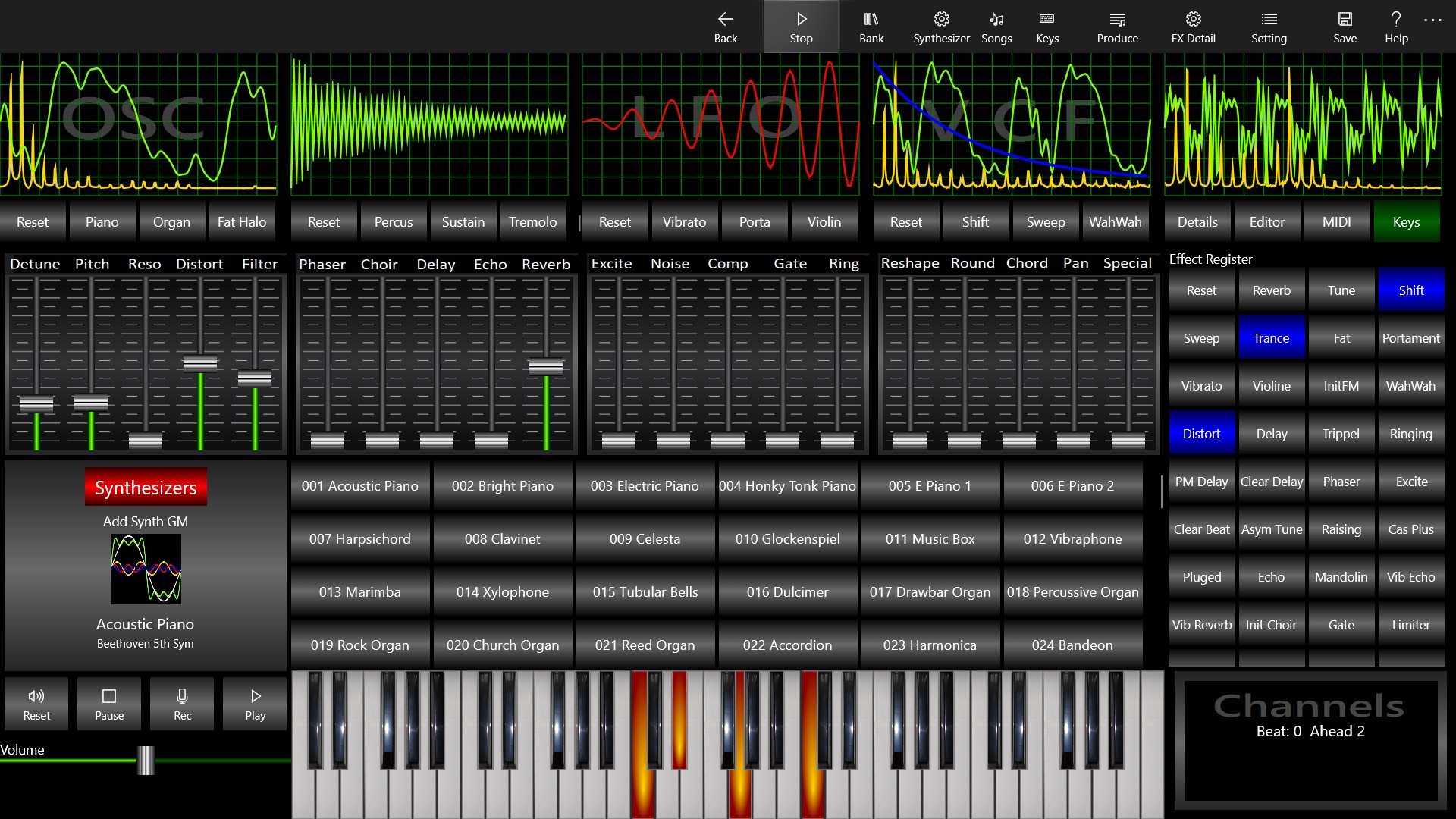This screenshot has height=819, width=1456.
Task: Click the Rec microphone icon
Action: [x=181, y=703]
